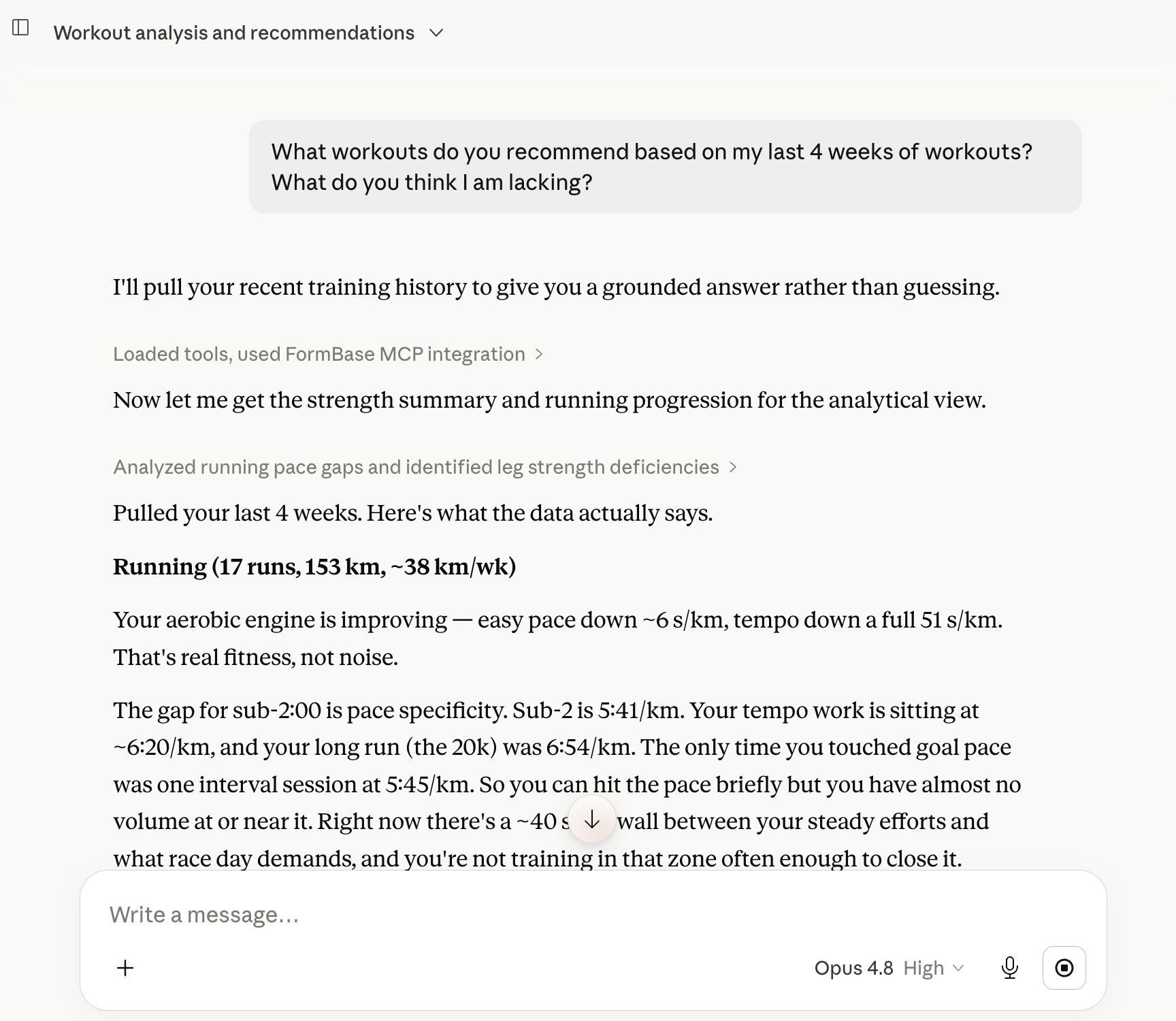Viewport: 1176px width, 1021px height.
Task: Click the line Pulled your last 4 weeks
Action: [x=412, y=513]
